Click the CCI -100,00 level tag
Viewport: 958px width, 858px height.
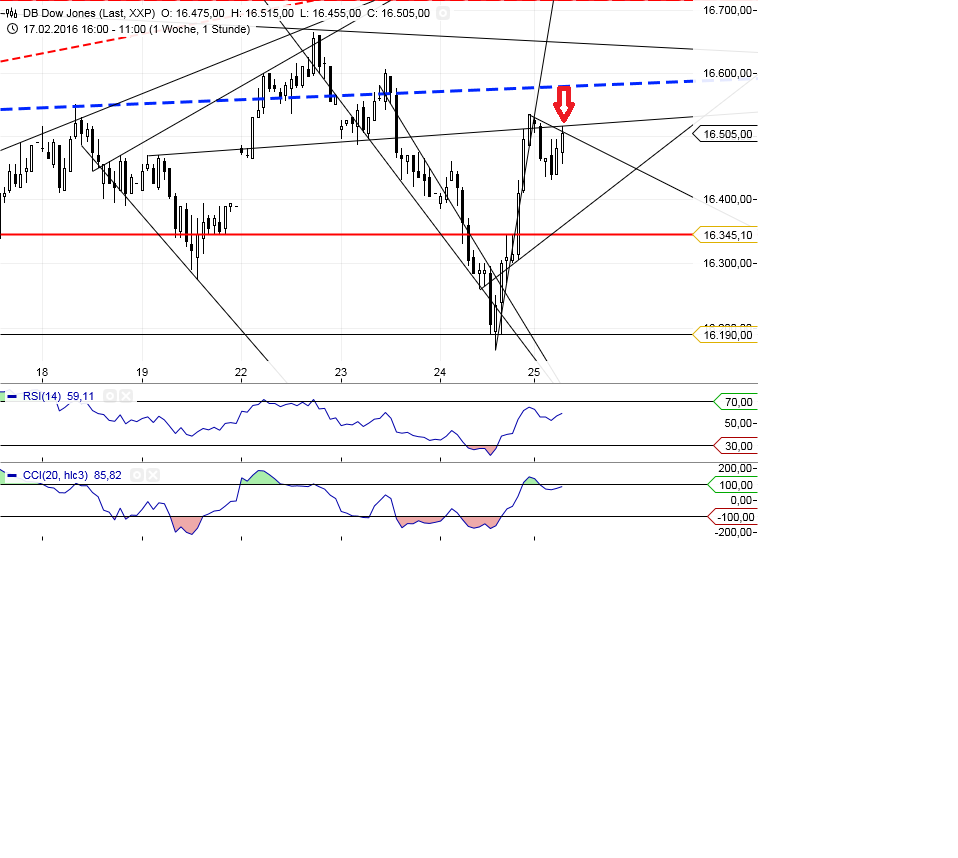[734, 517]
